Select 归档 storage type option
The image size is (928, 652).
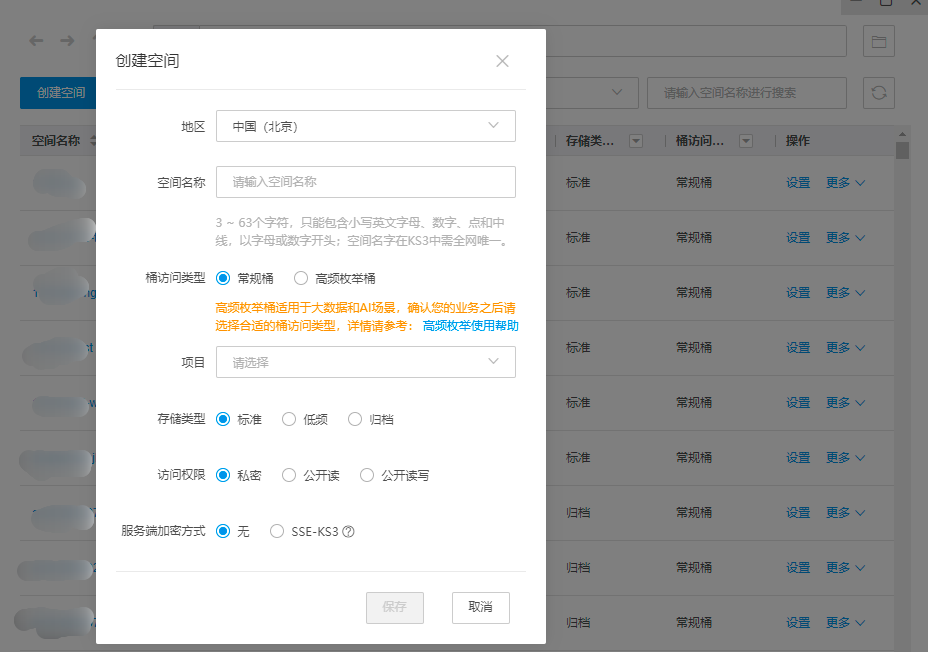(355, 419)
